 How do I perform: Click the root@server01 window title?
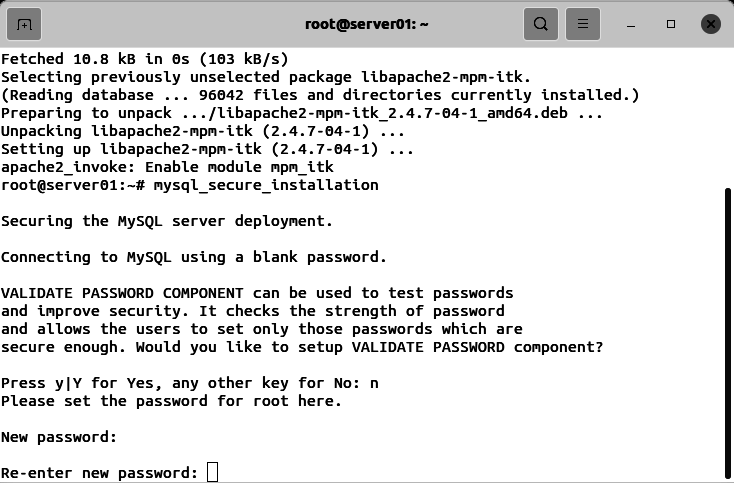[x=367, y=24]
